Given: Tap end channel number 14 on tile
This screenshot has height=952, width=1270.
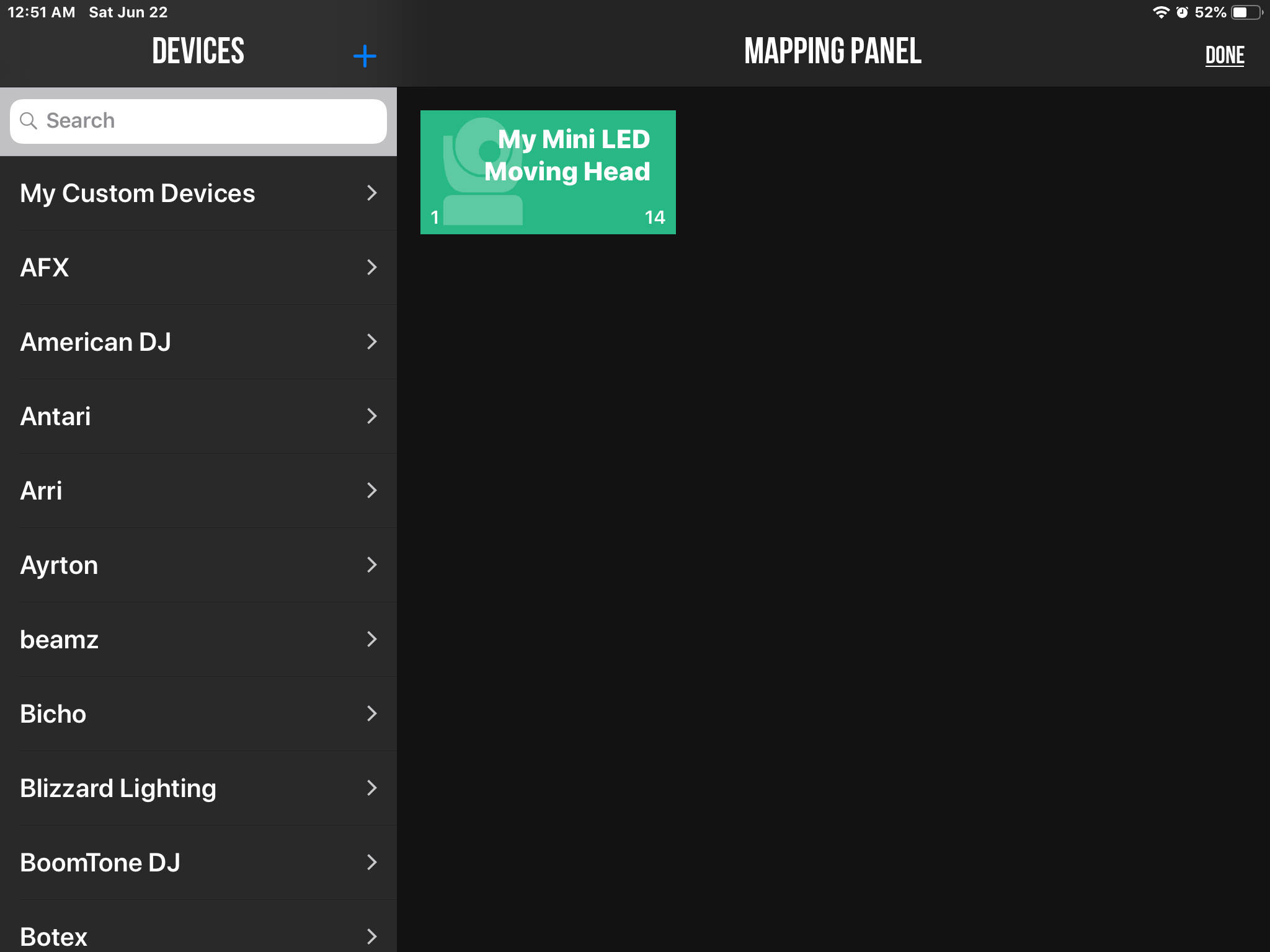Looking at the screenshot, I should 655,217.
